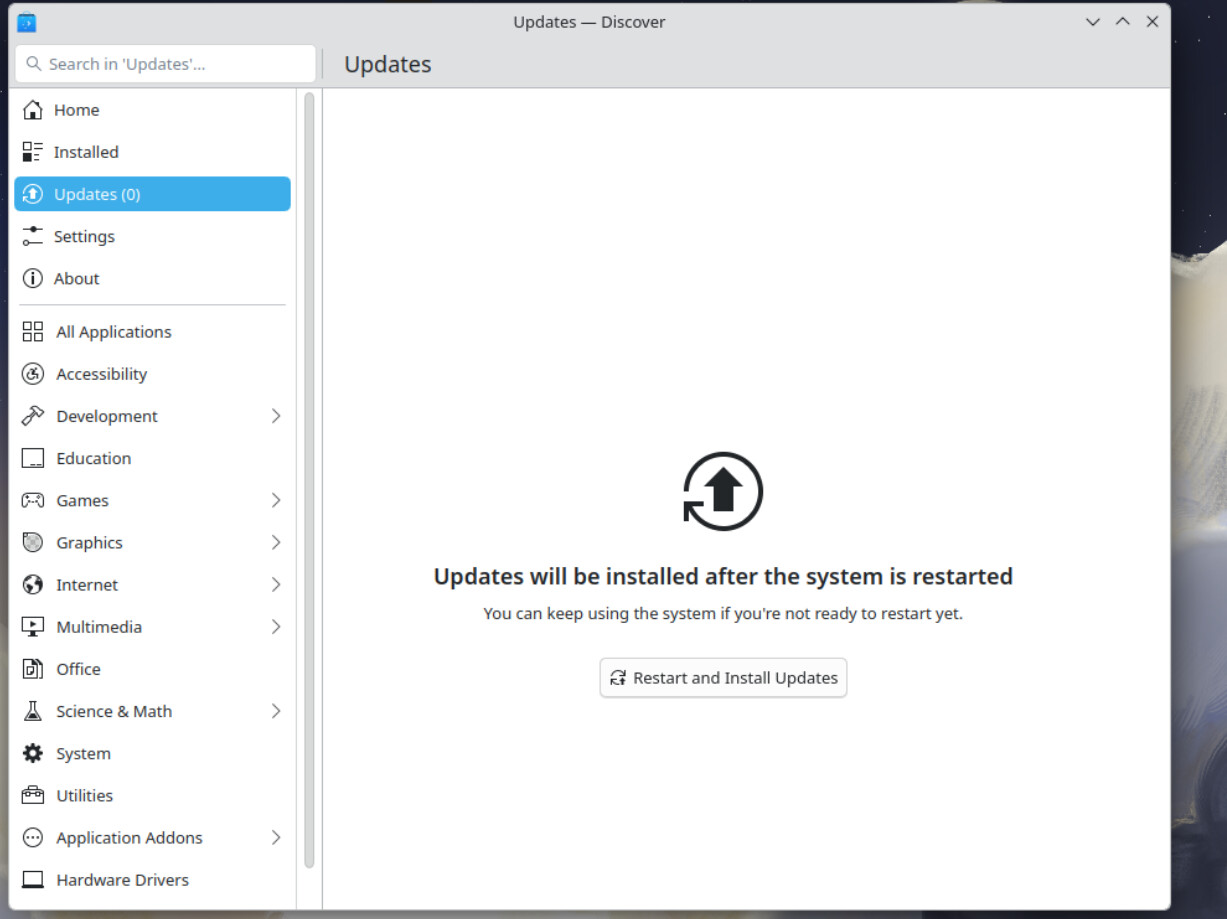
Task: Click the Internet globe icon
Action: coord(33,585)
